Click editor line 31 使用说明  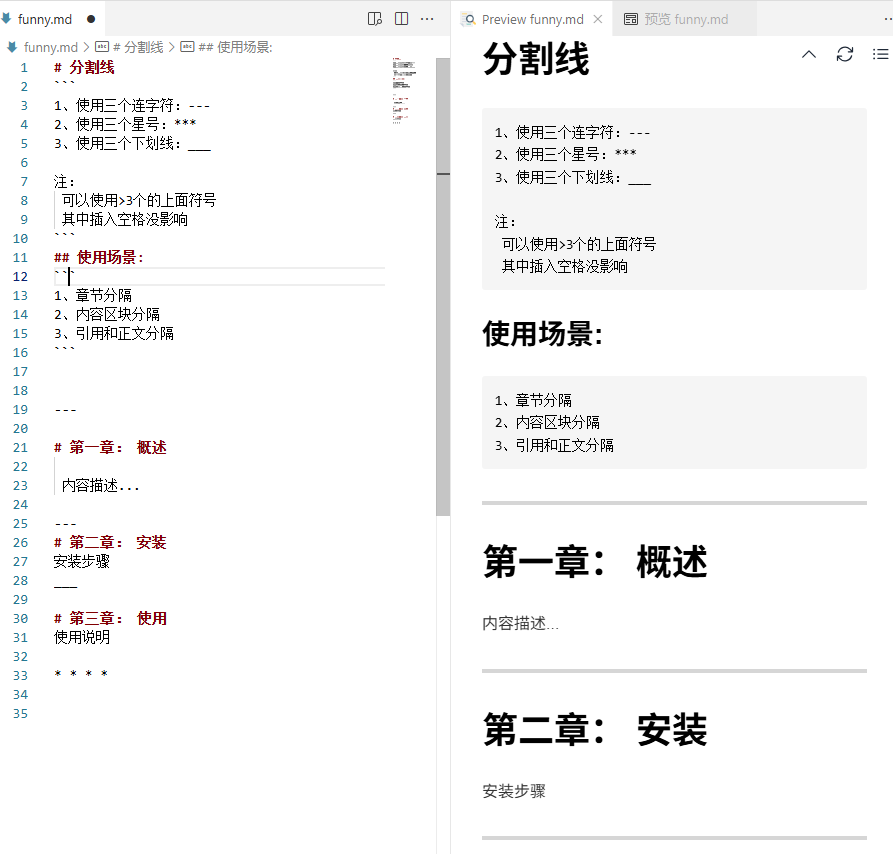[x=81, y=637]
